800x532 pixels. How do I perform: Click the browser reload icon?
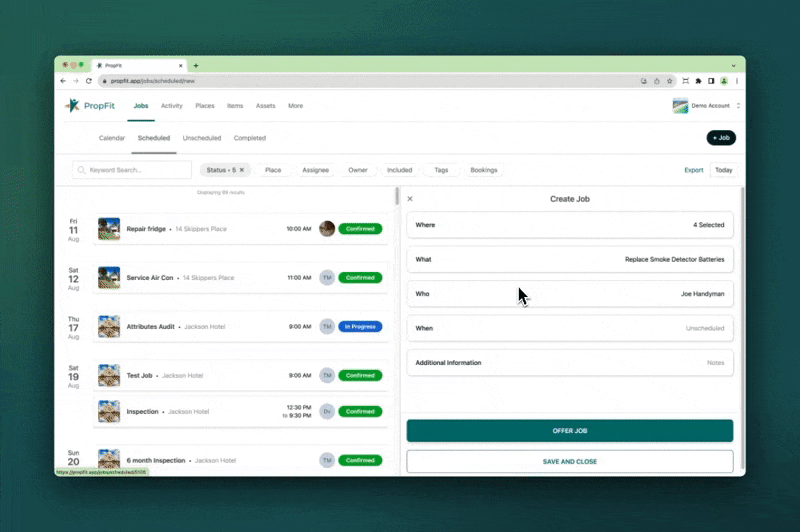(x=88, y=80)
